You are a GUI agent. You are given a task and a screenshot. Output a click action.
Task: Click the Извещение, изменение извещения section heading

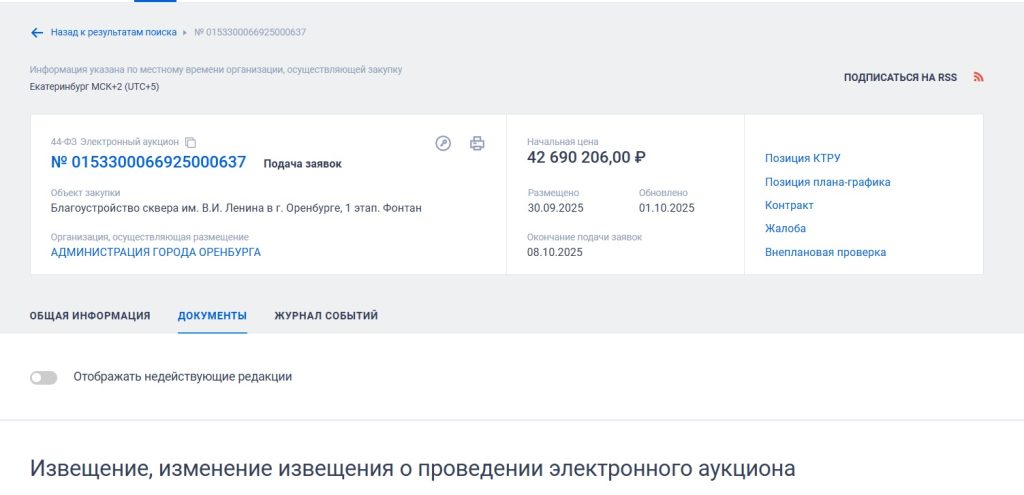click(x=412, y=469)
